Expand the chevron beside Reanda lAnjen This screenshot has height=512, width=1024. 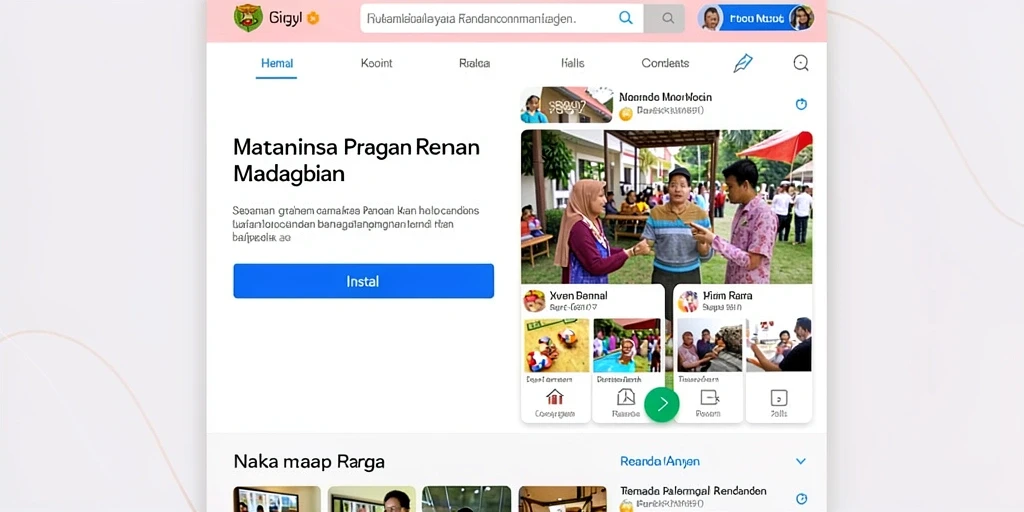coord(801,462)
